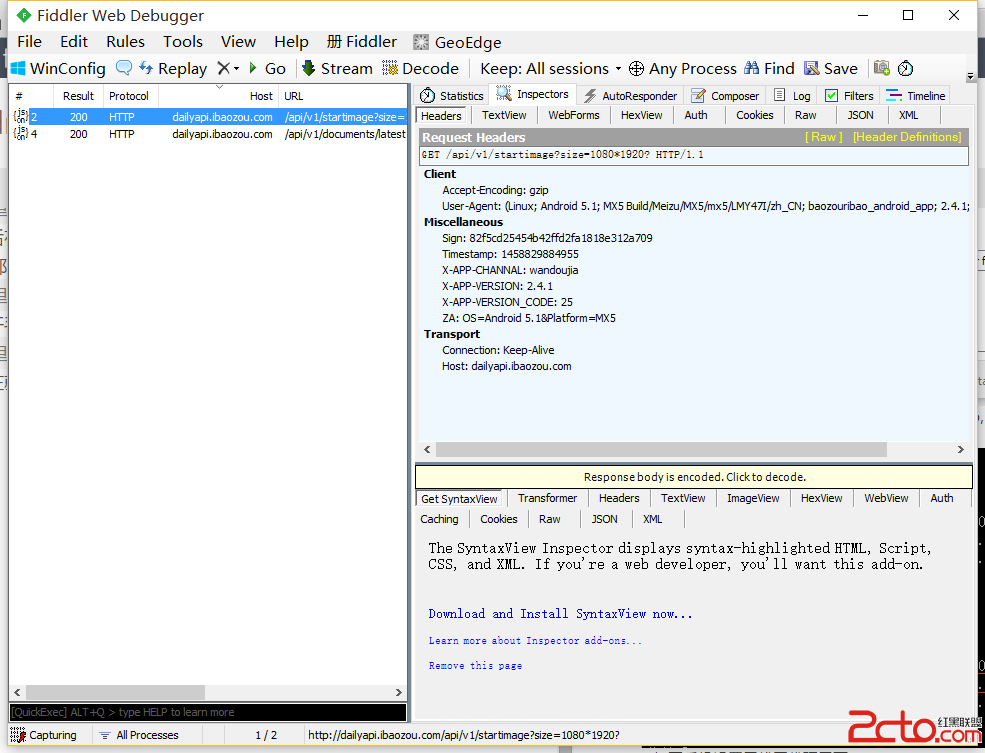Open the Rules menu
The height and width of the screenshot is (753, 985).
coord(125,42)
